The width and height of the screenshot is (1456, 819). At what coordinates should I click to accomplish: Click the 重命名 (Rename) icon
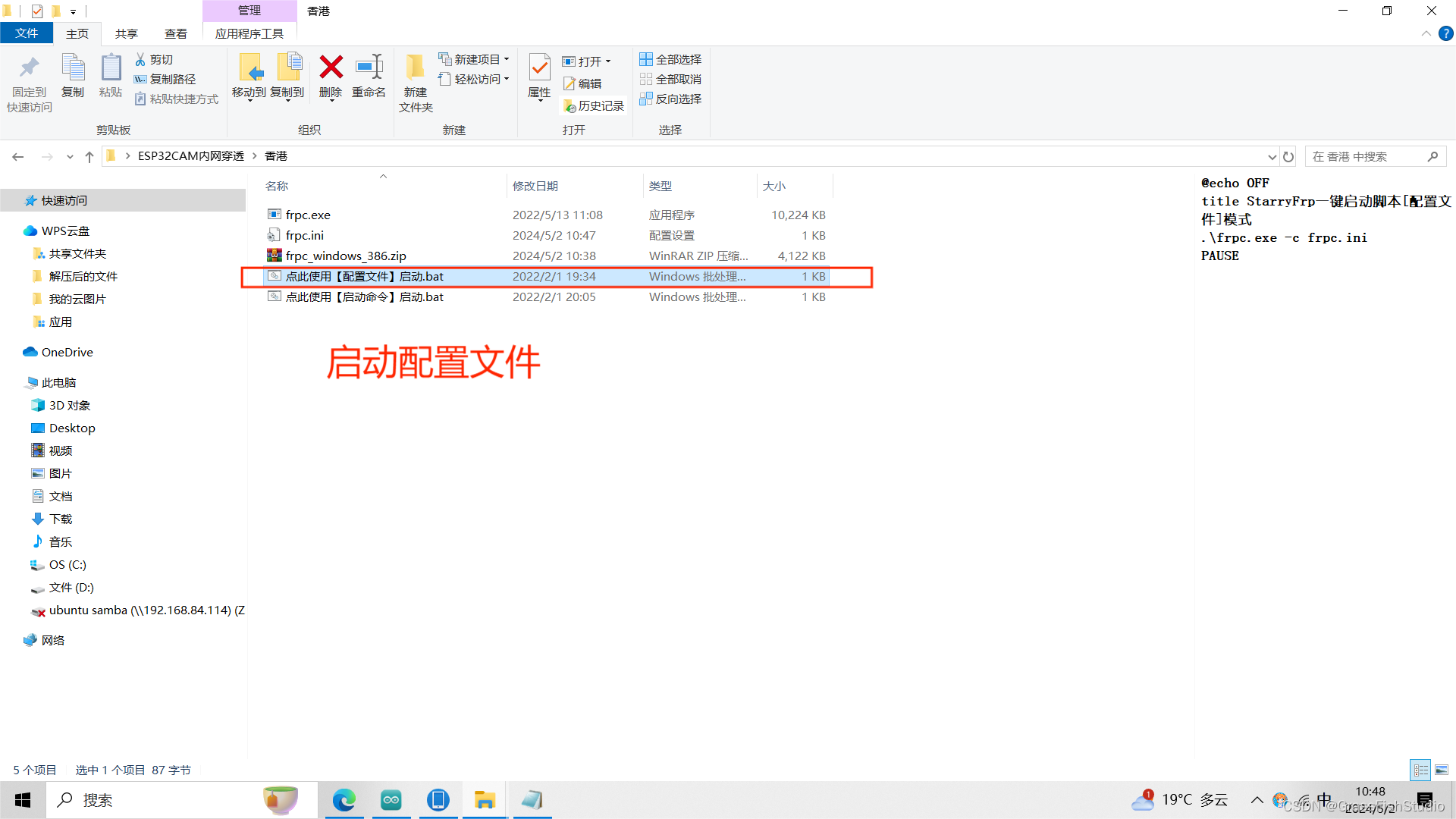pyautogui.click(x=369, y=78)
